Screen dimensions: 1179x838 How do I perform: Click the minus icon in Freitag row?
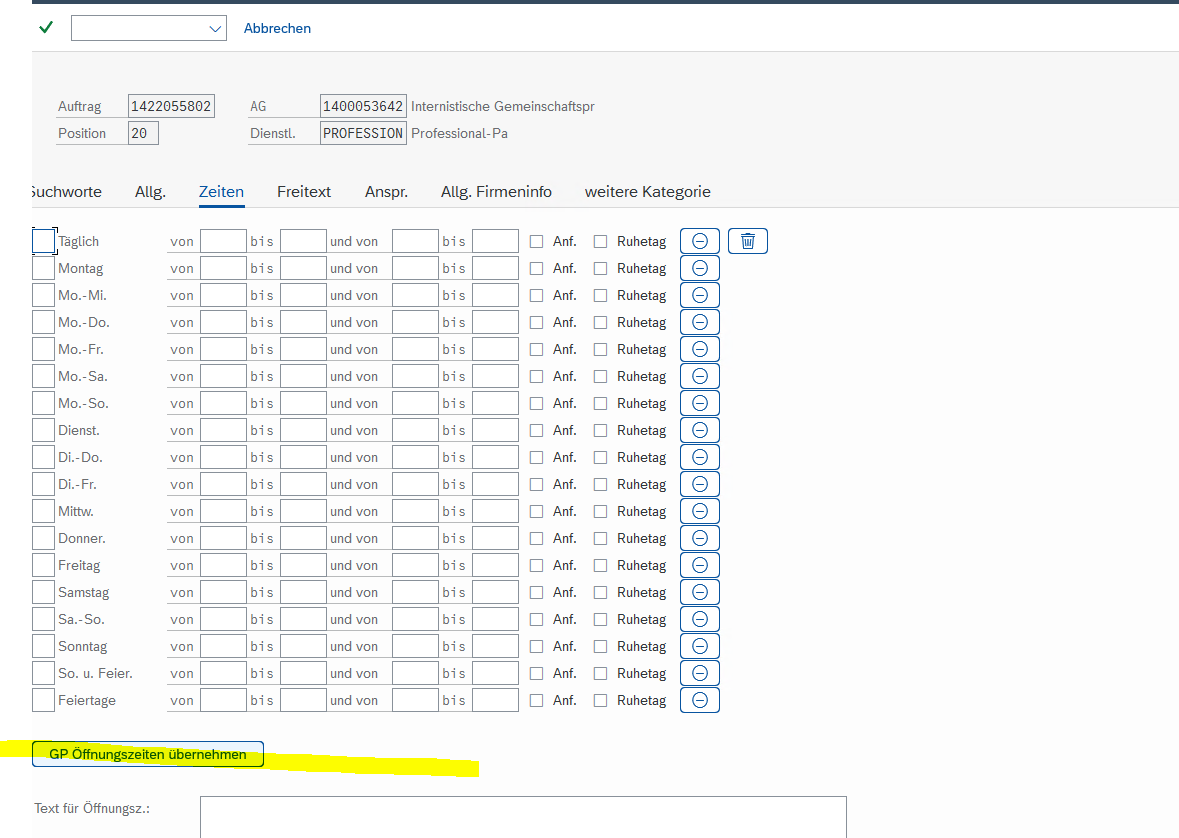click(x=700, y=566)
